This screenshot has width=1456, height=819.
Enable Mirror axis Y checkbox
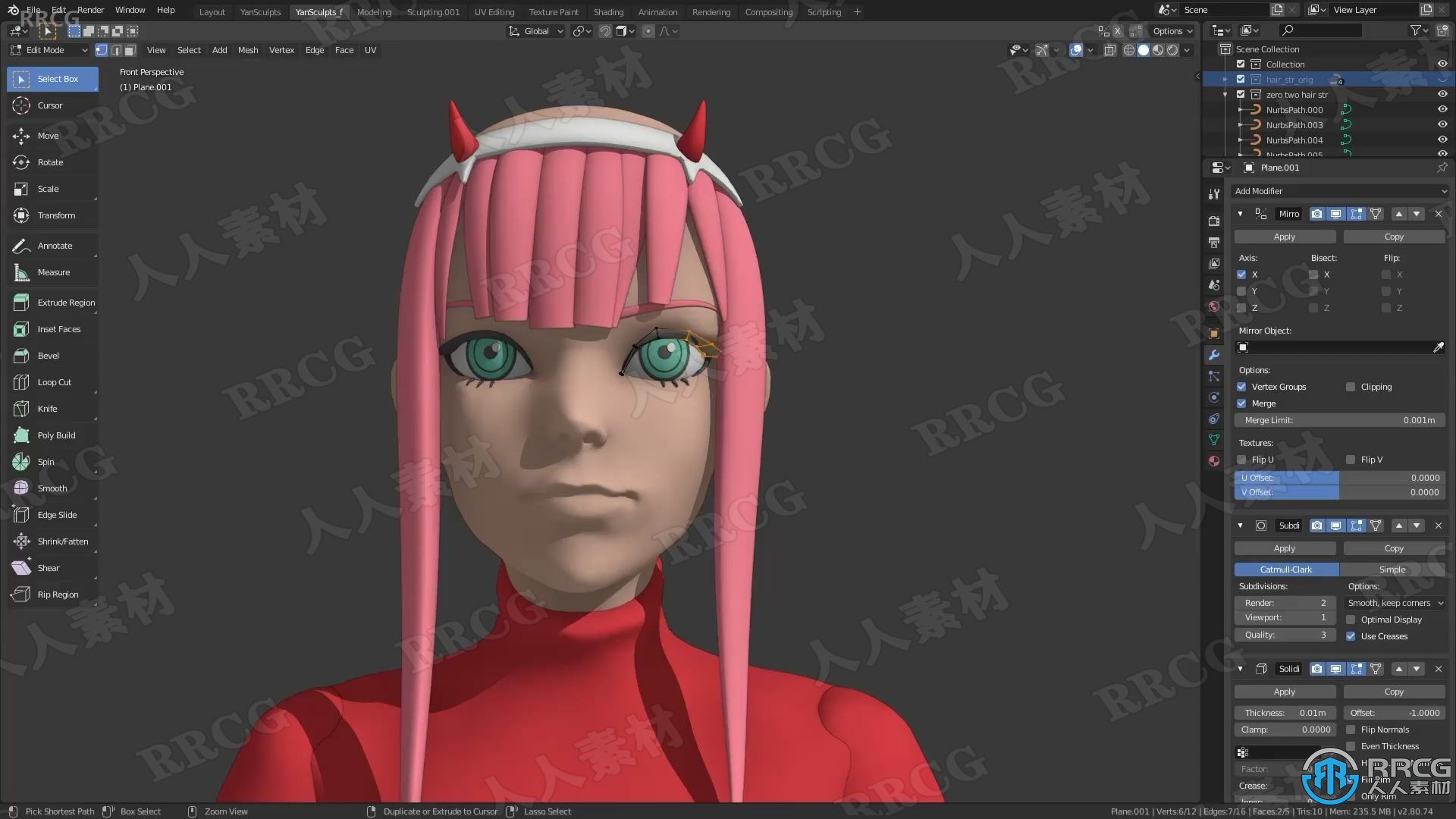tap(1241, 291)
